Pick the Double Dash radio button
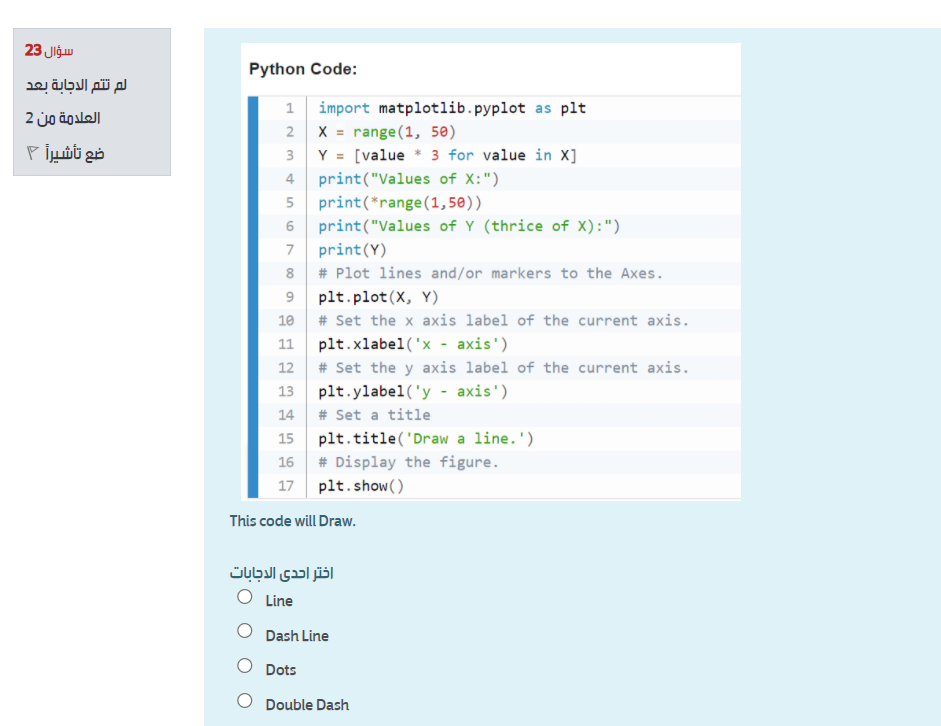 (244, 700)
